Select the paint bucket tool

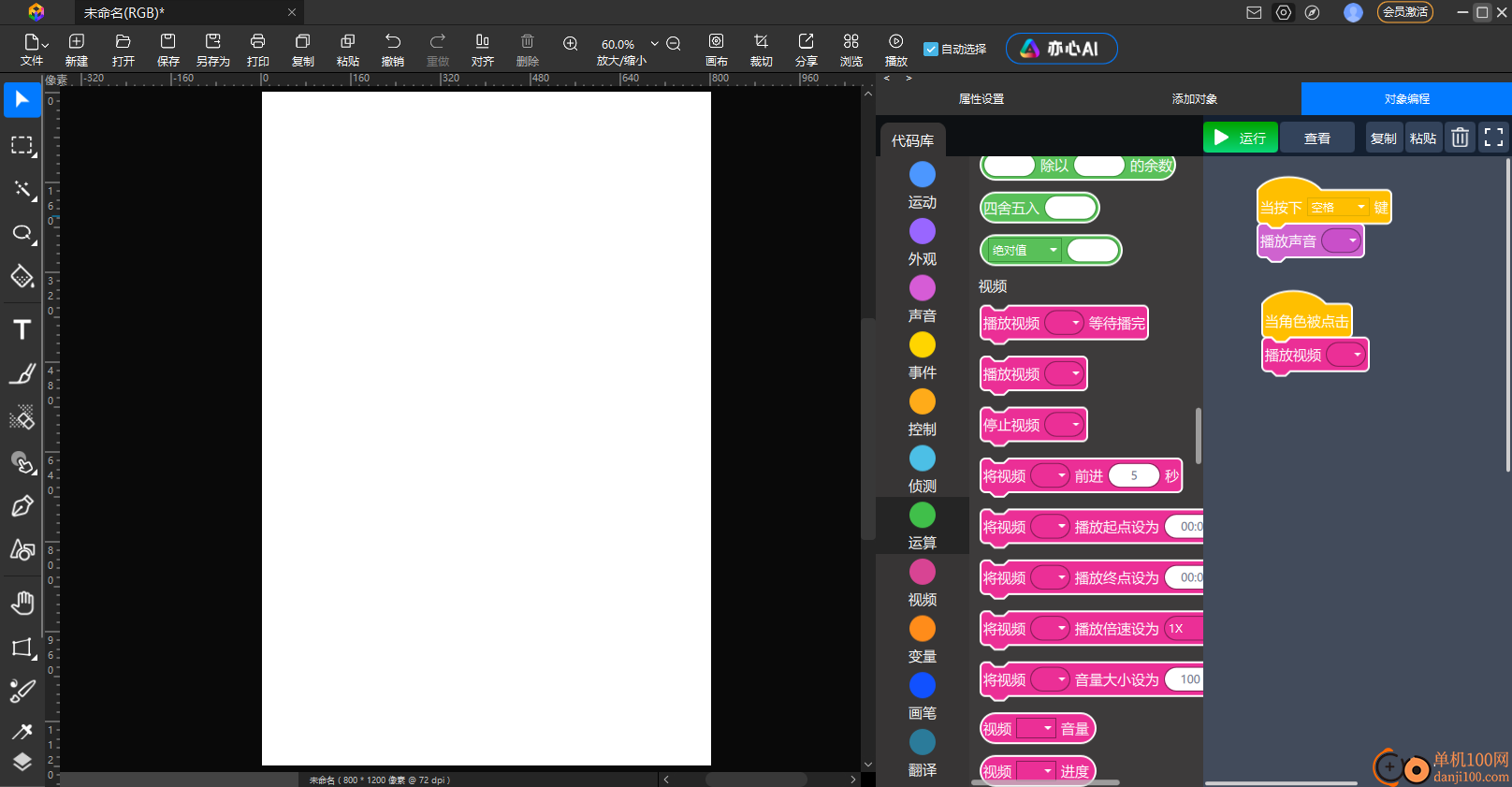point(22,277)
